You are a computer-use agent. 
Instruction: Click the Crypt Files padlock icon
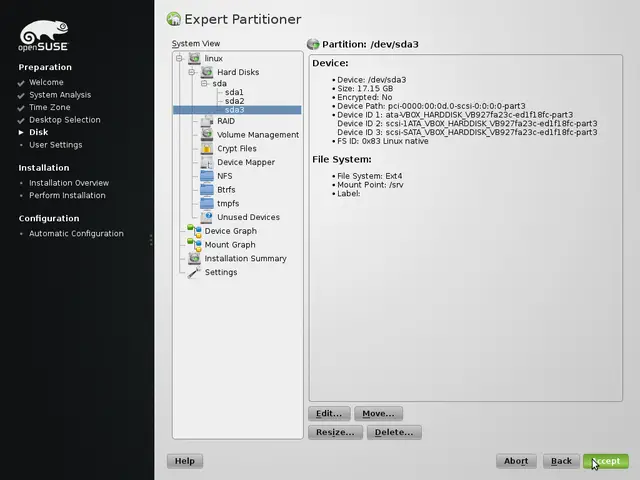(x=207, y=148)
